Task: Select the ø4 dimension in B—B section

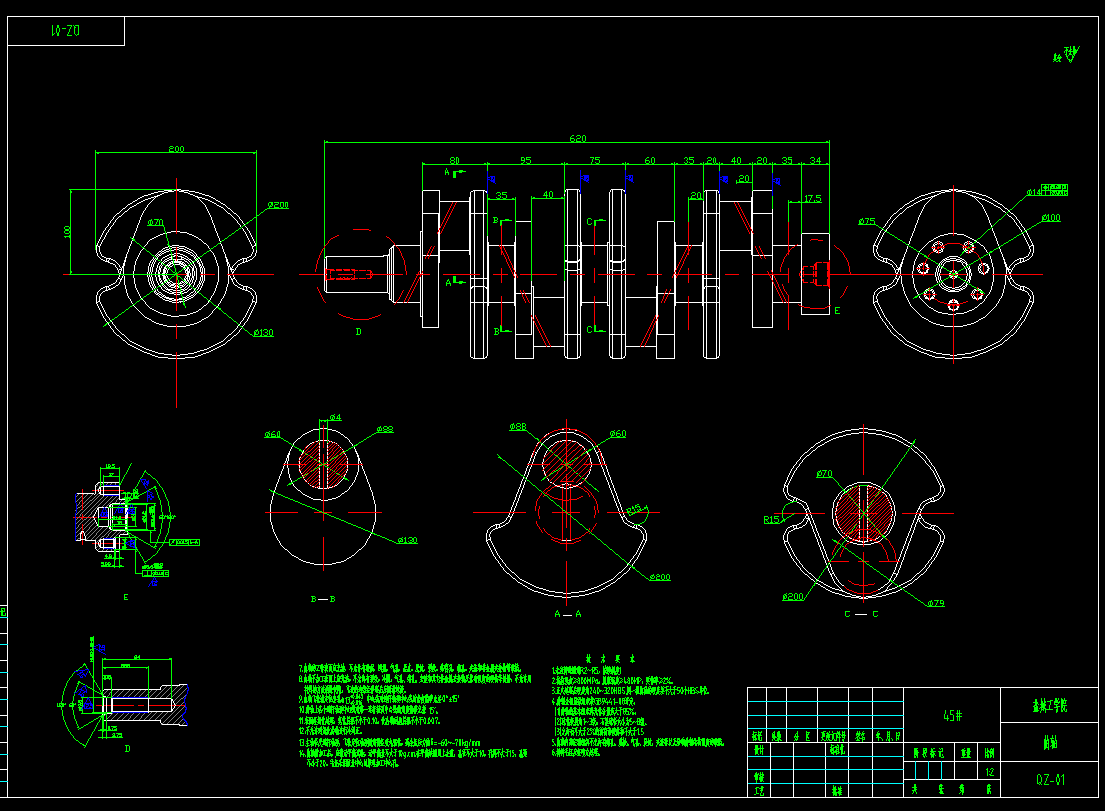Action: coord(335,417)
